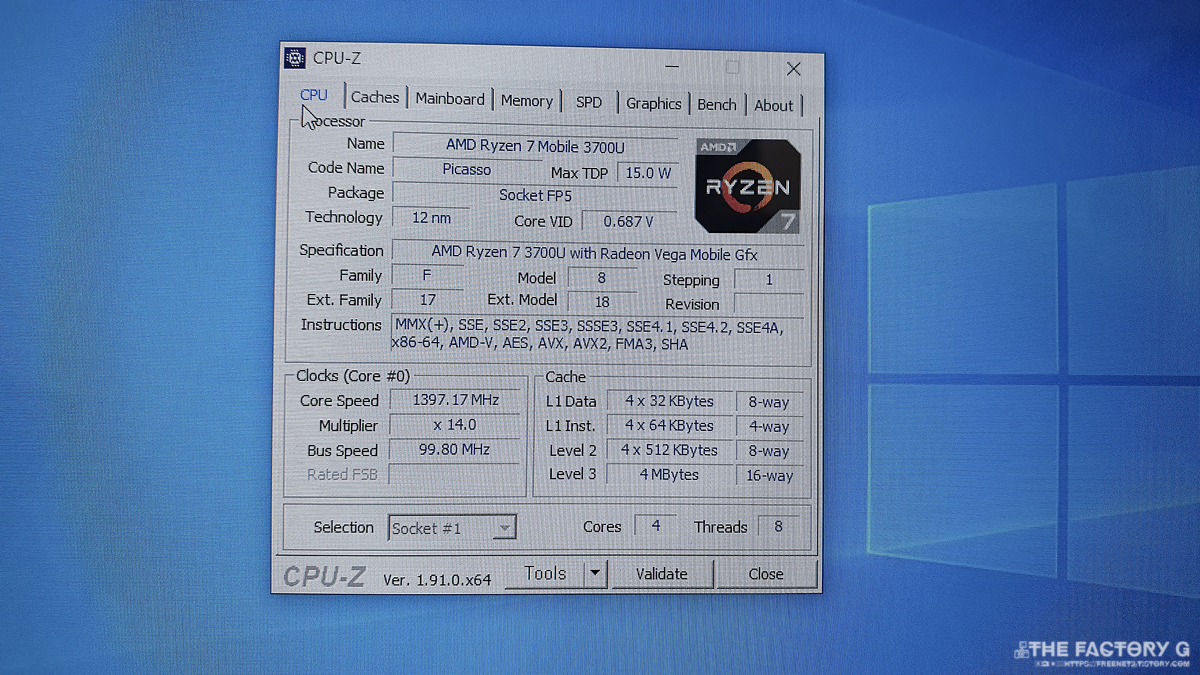Click the Stepping value 1
This screenshot has height=675, width=1200.
pyautogui.click(x=768, y=280)
